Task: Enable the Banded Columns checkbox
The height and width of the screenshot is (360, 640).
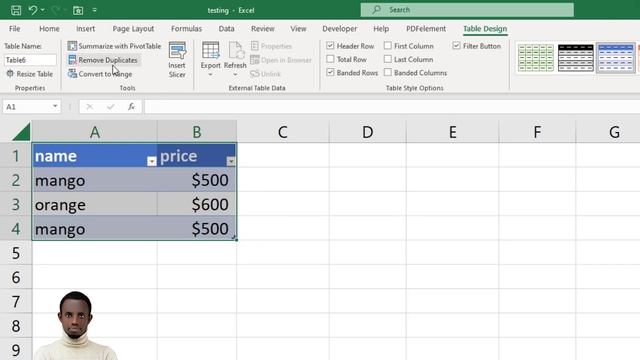Action: [388, 72]
